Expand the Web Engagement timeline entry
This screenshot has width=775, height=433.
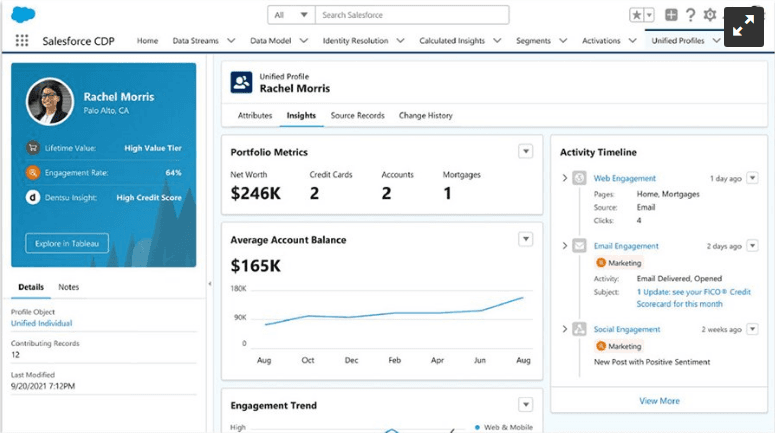[564, 179]
